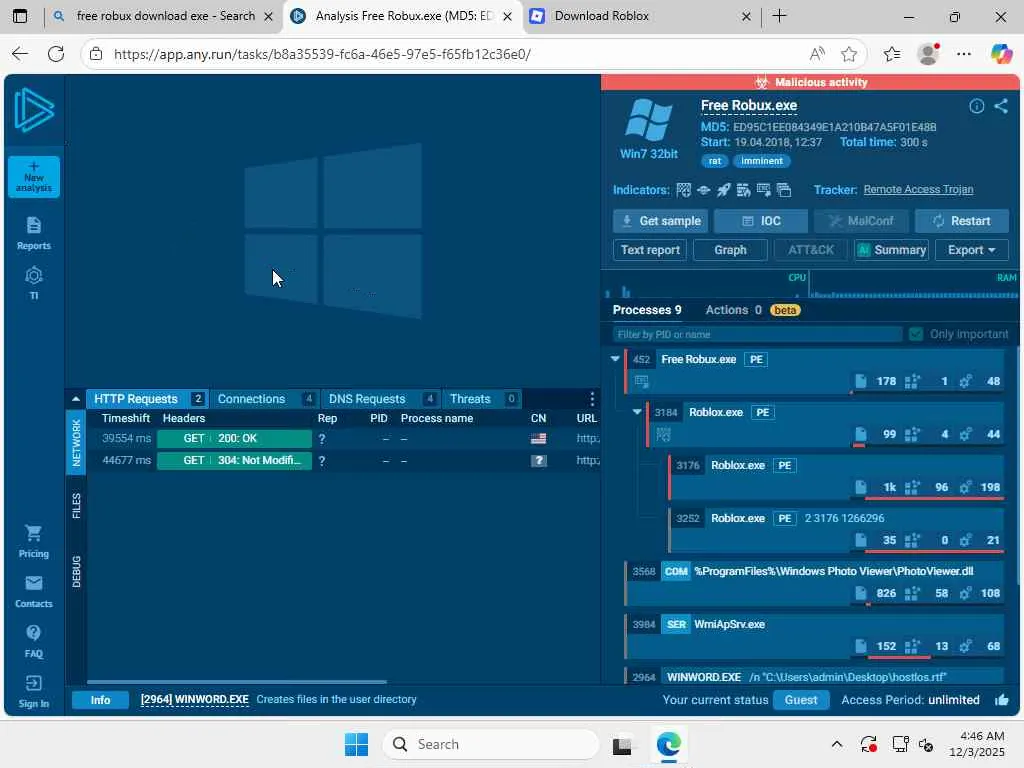Expand hidden system tray icons
This screenshot has width=1024, height=768.
click(837, 744)
